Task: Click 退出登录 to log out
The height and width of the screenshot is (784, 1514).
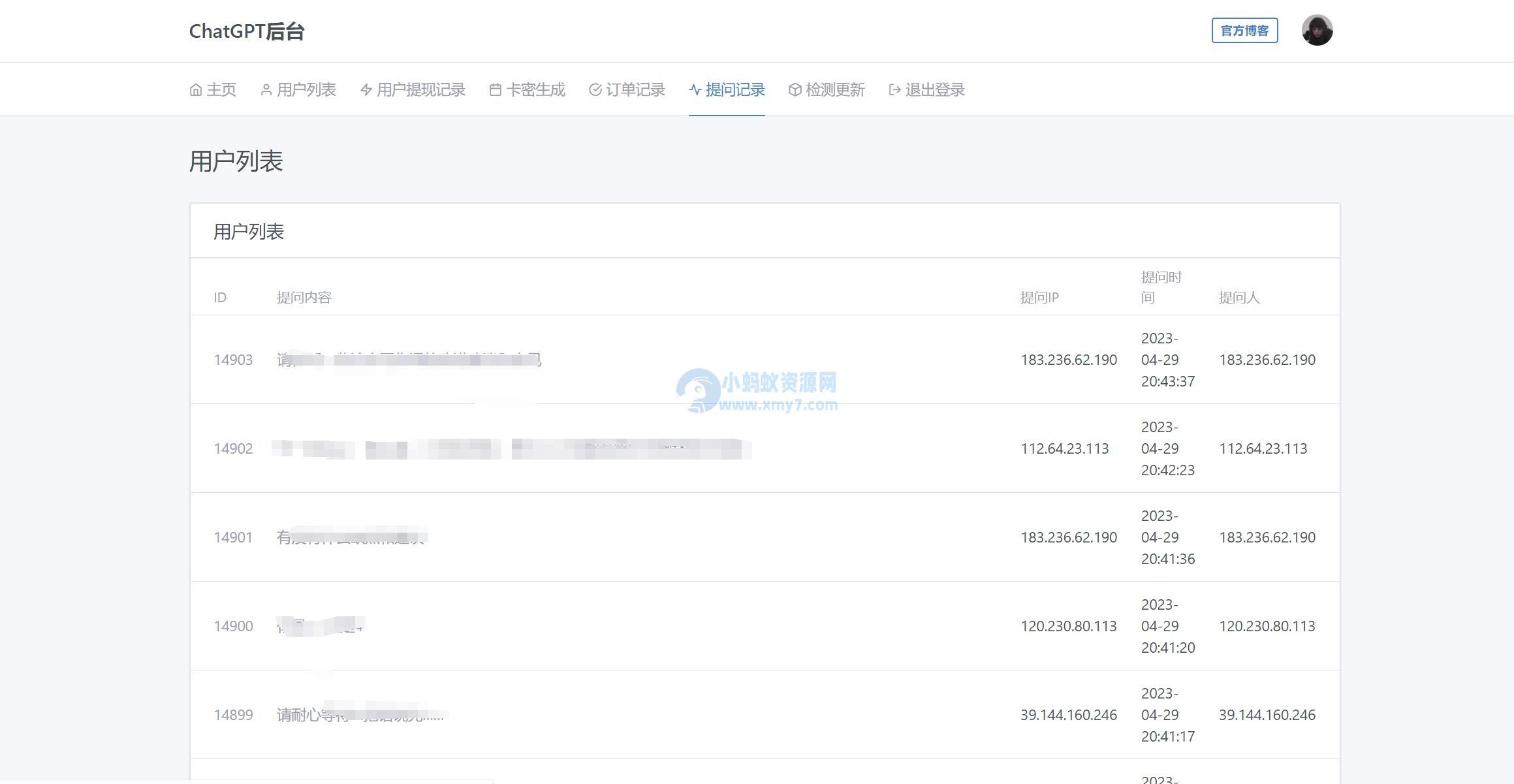Action: 926,89
